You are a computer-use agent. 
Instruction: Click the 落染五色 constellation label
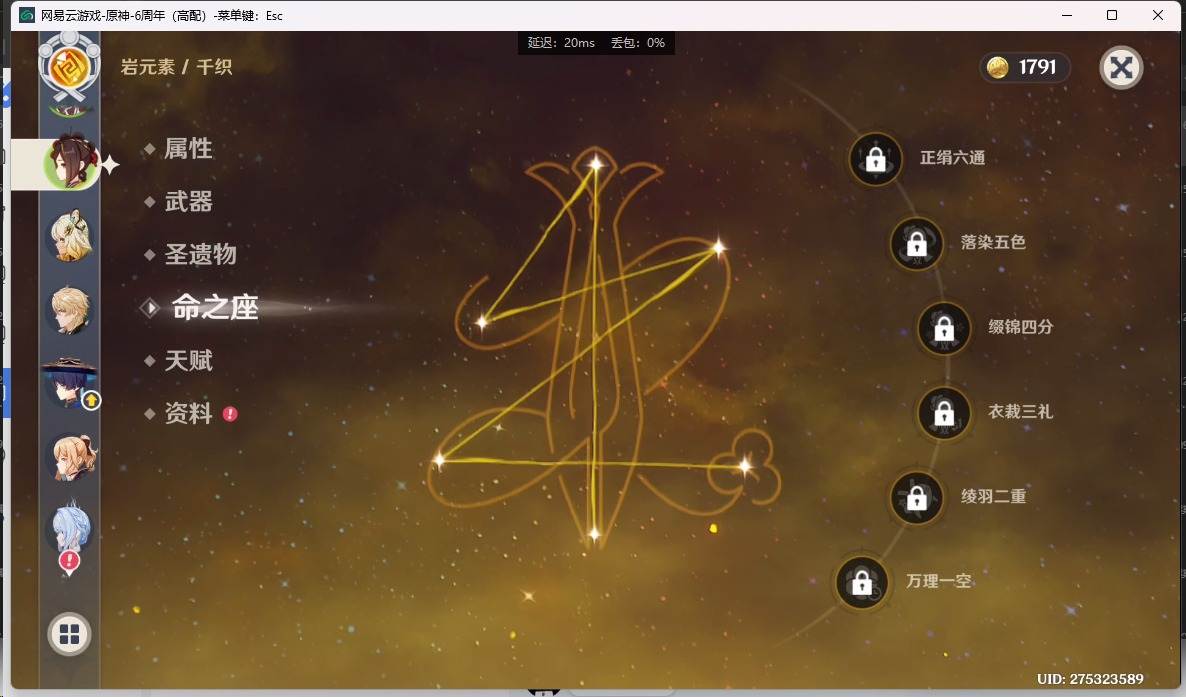(993, 242)
